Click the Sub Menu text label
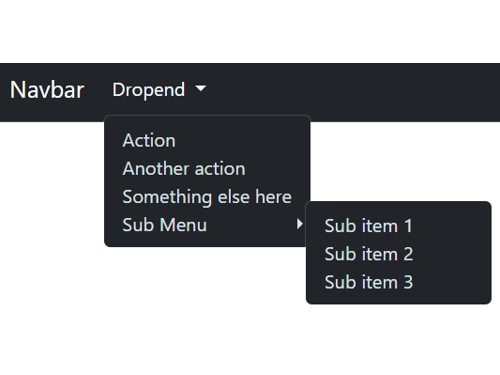 (165, 225)
